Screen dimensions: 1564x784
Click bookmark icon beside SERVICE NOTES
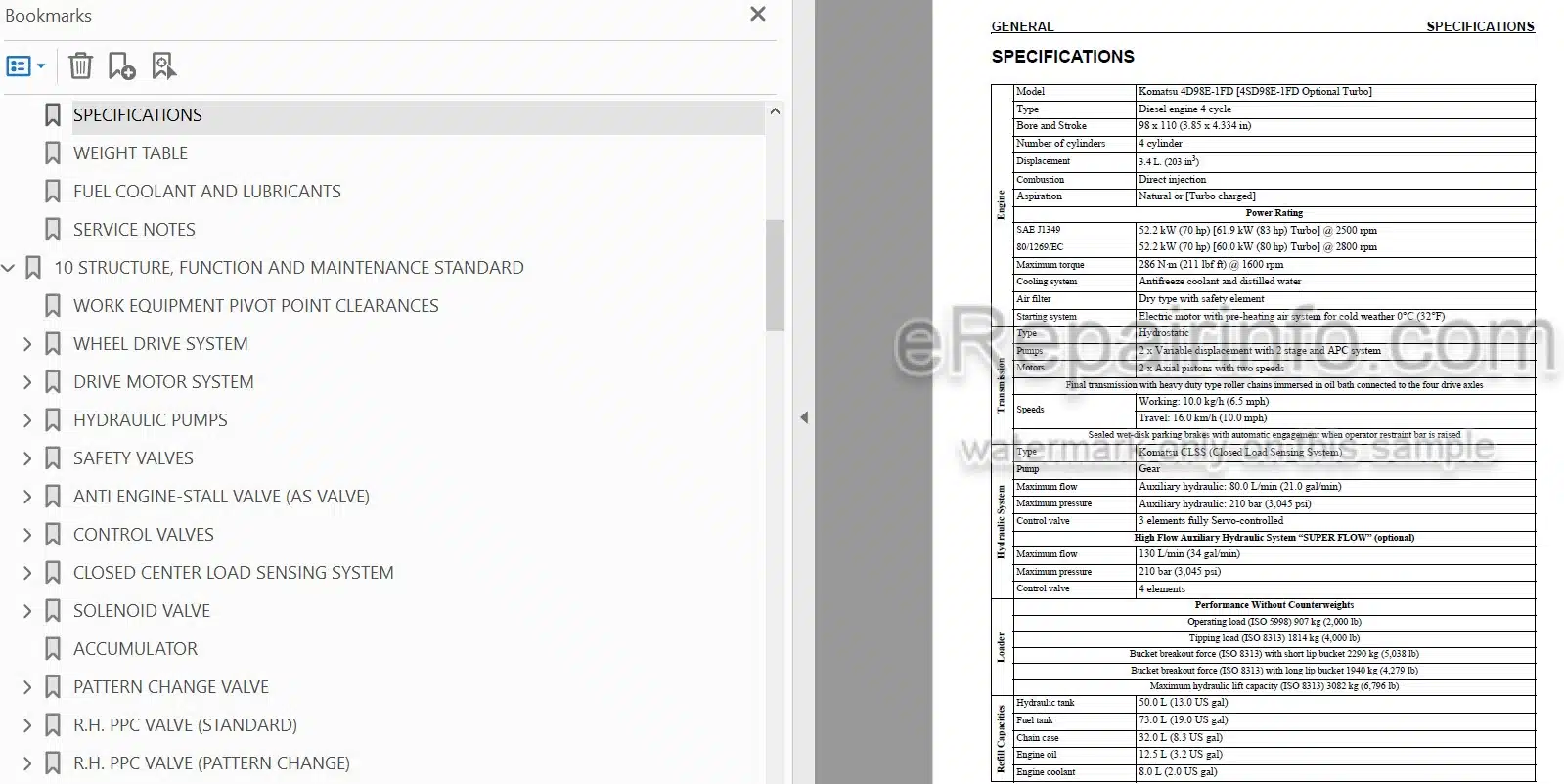click(53, 230)
